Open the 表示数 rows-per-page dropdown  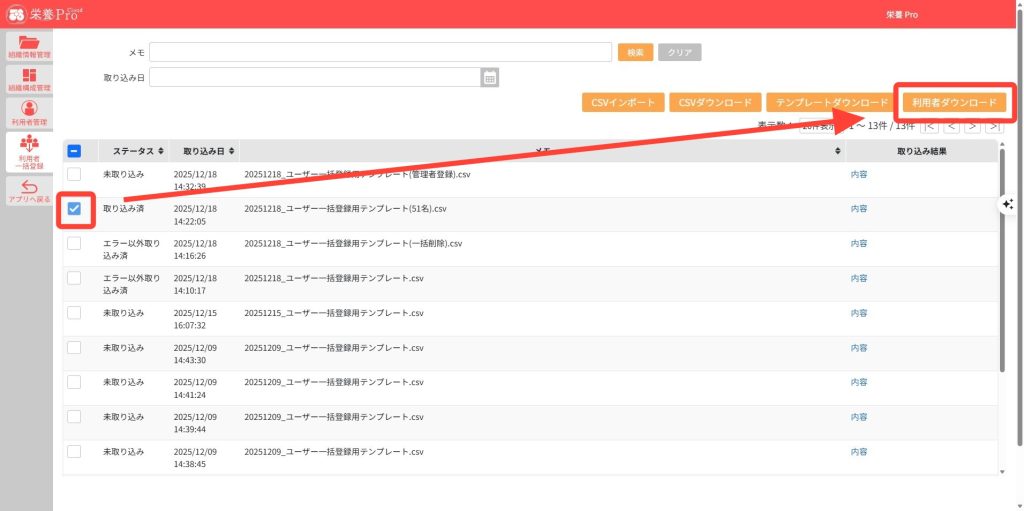[x=822, y=126]
